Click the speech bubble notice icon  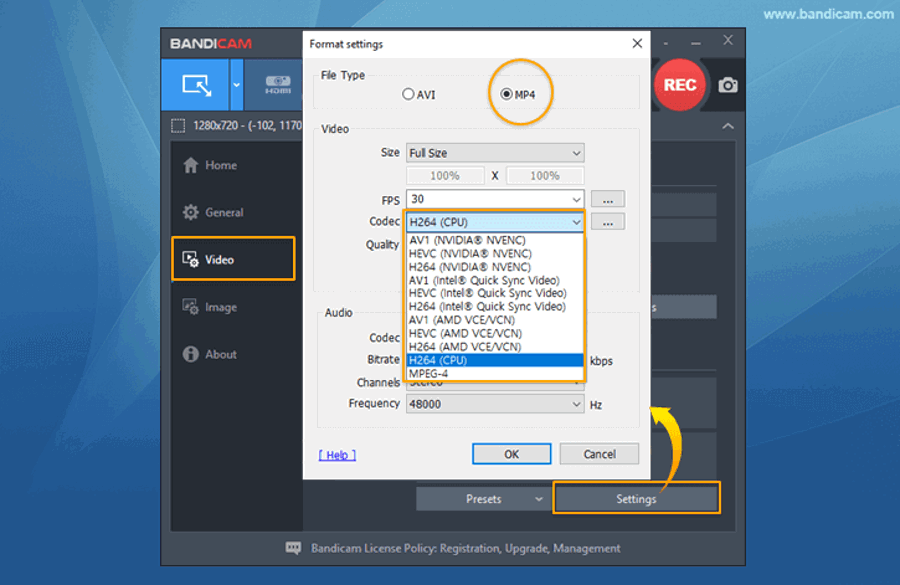click(x=293, y=548)
